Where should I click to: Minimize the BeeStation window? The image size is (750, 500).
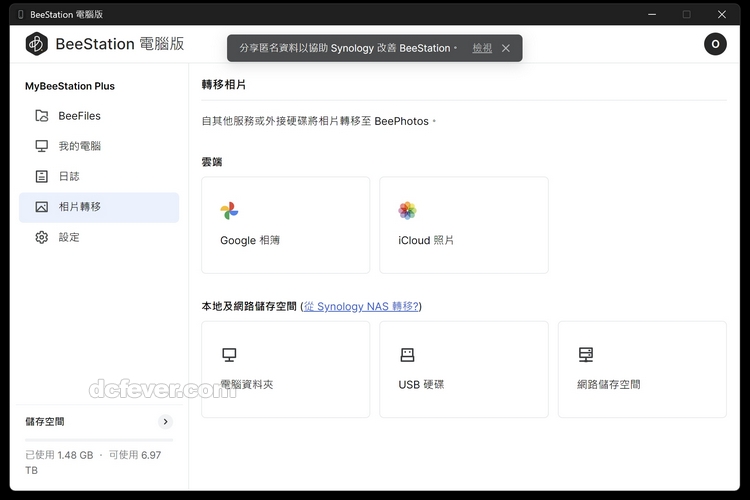point(651,14)
